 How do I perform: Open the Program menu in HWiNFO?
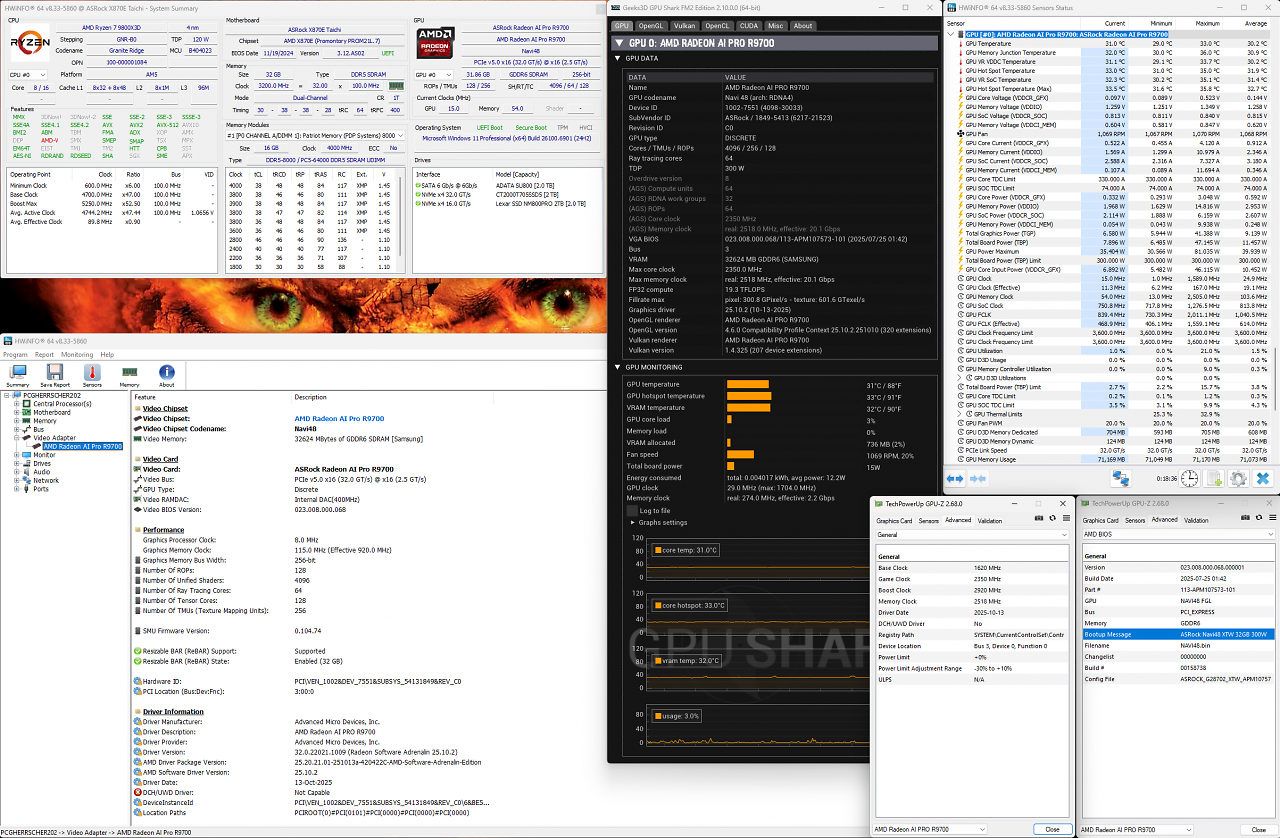pos(15,354)
